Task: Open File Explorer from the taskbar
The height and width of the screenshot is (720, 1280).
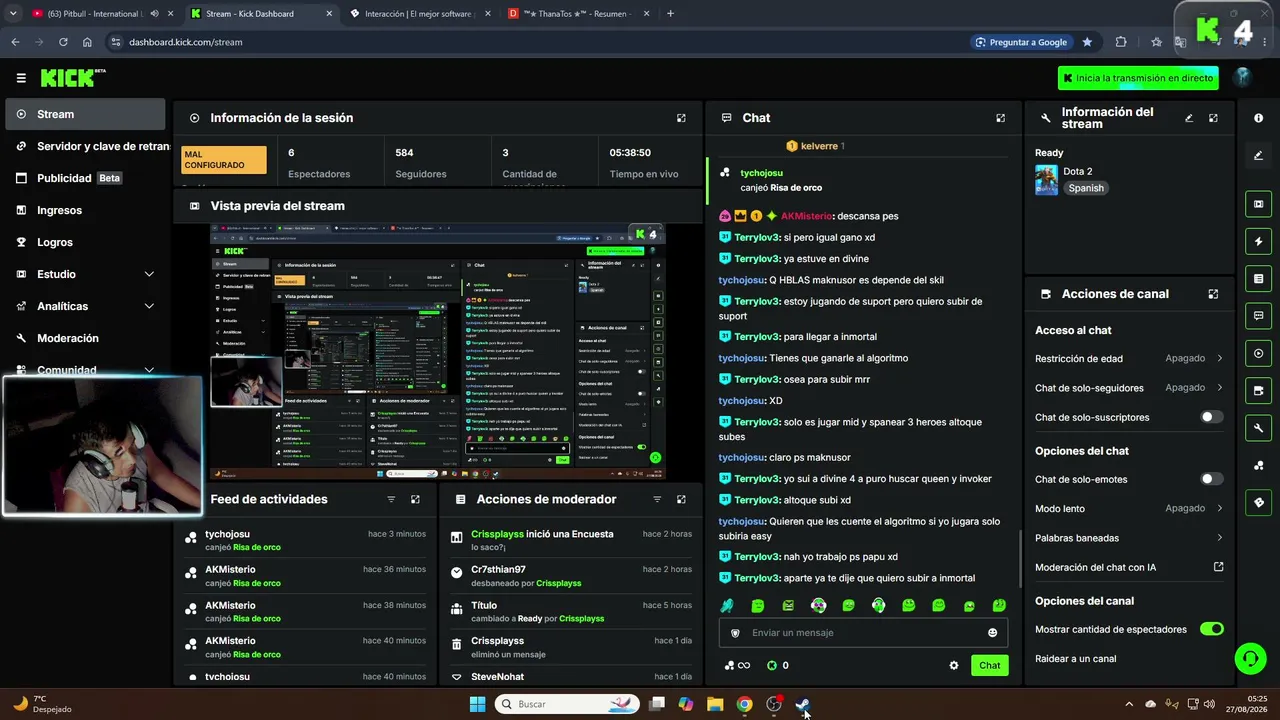Action: point(715,704)
